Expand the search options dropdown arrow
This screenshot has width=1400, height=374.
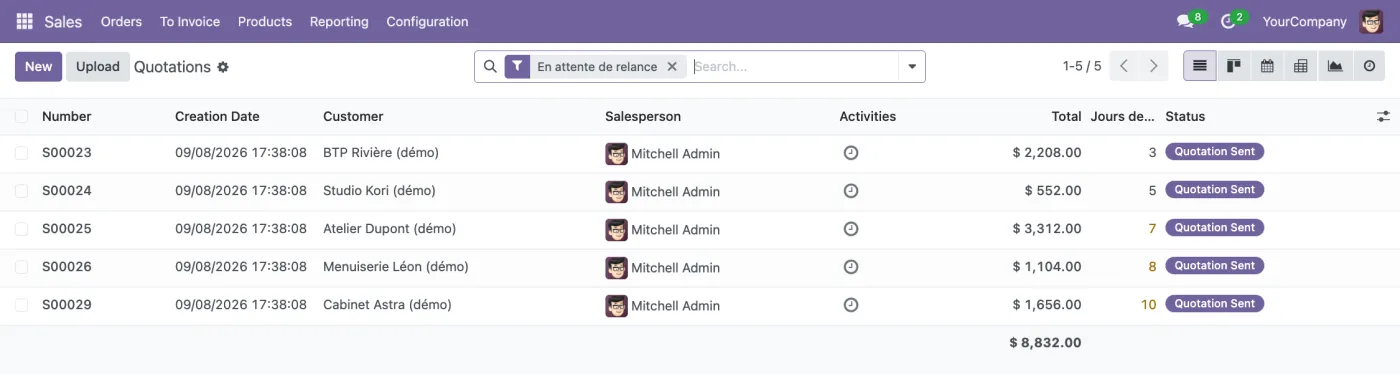912,67
